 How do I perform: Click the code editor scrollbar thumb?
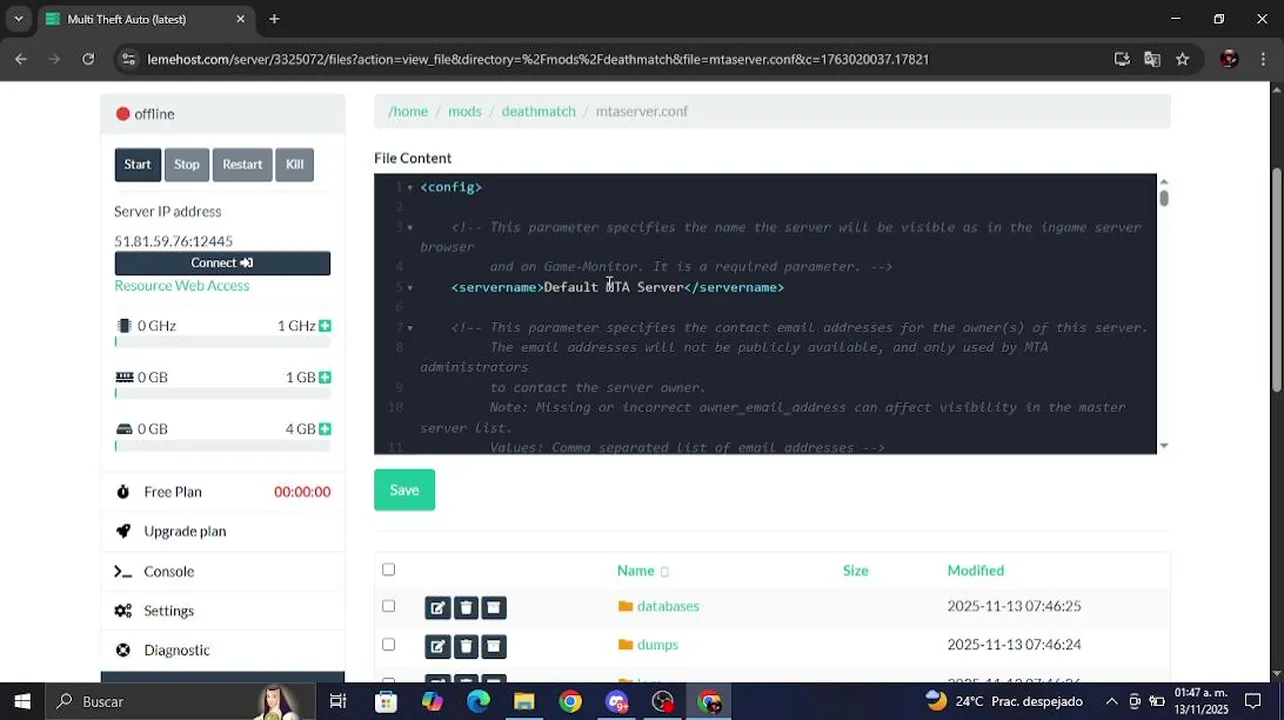coord(1164,198)
